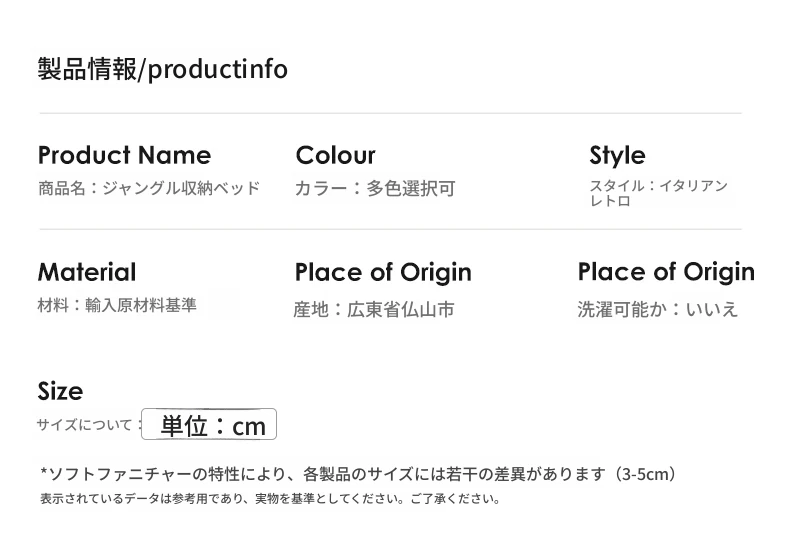Click the 洗濯可能か：いいえ text
The height and width of the screenshot is (552, 790).
click(657, 309)
